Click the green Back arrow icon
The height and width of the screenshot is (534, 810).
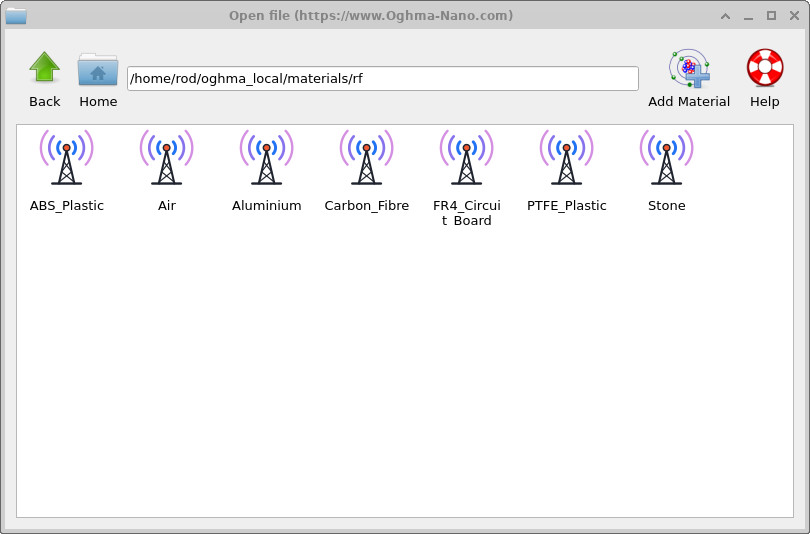click(44, 67)
